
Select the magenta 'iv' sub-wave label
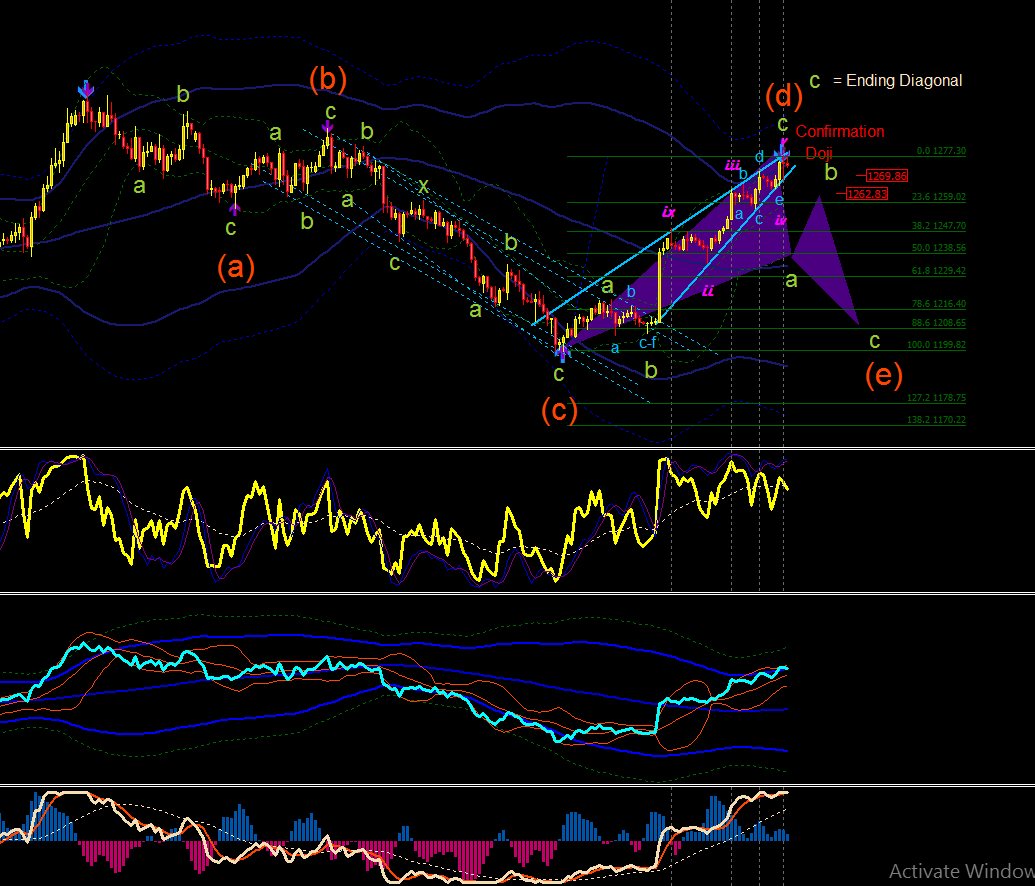pyautogui.click(x=781, y=220)
